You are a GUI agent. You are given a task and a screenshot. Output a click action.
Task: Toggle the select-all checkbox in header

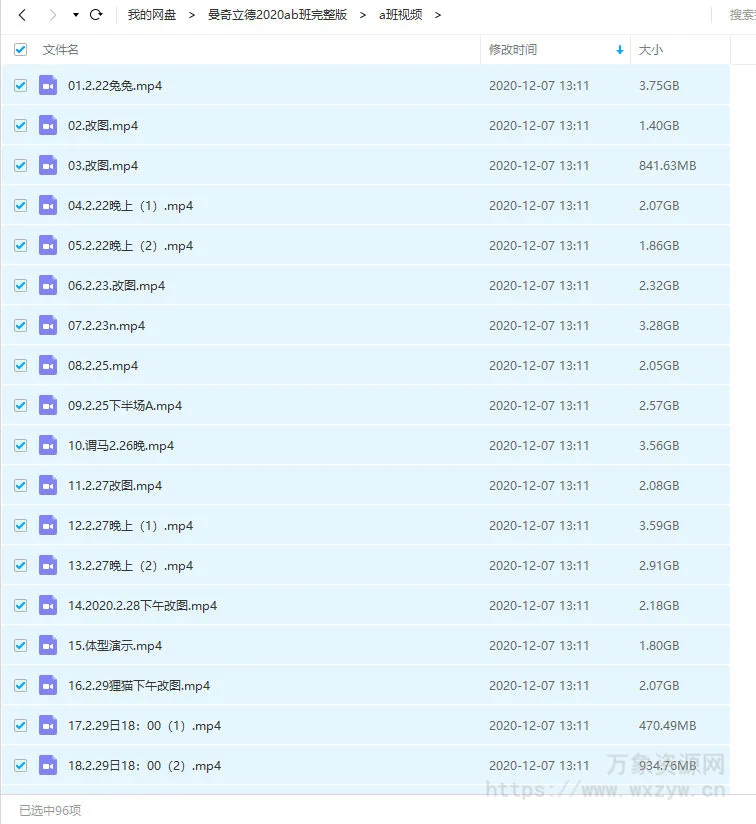point(21,50)
